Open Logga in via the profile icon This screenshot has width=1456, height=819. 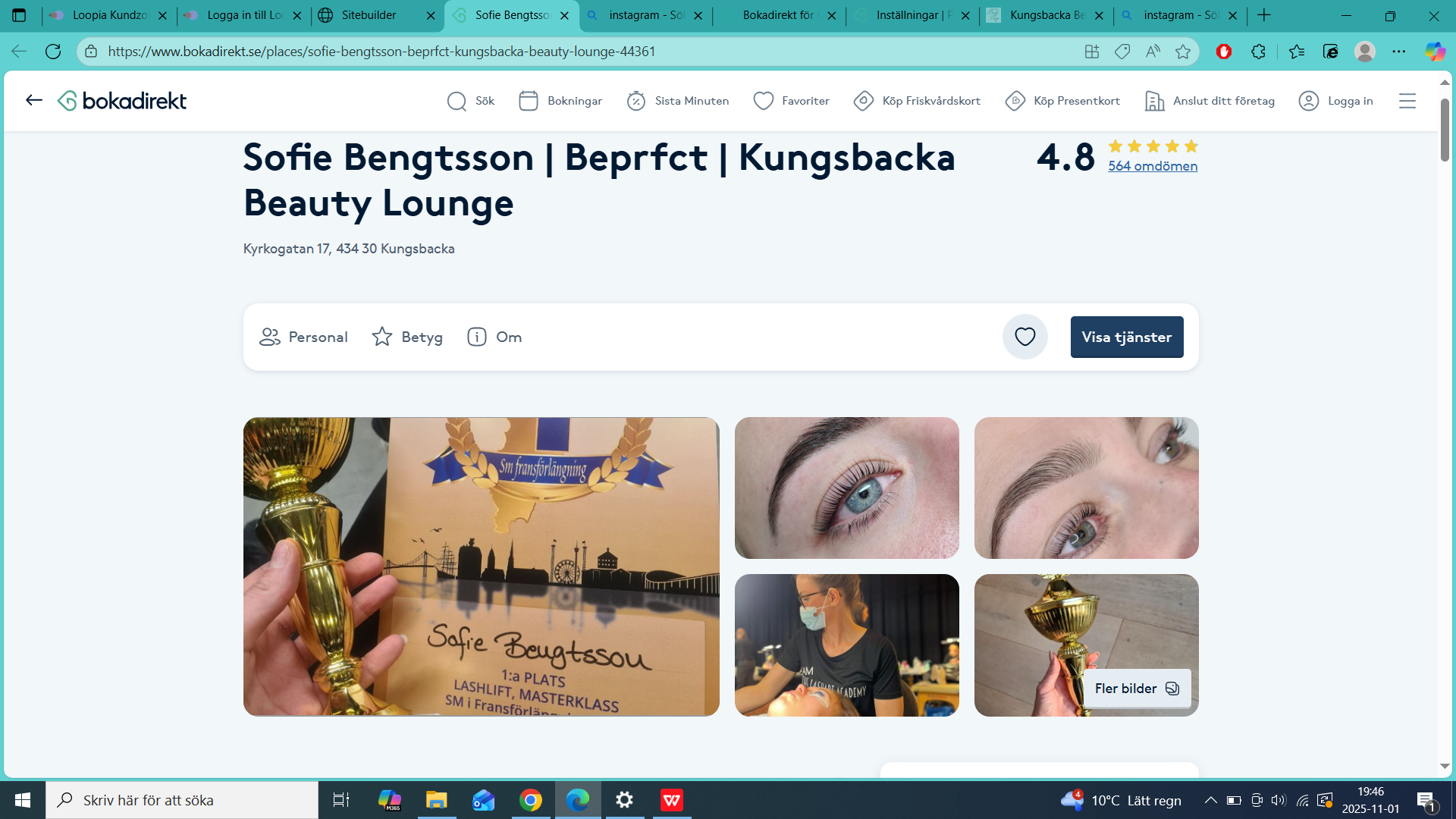click(x=1308, y=100)
